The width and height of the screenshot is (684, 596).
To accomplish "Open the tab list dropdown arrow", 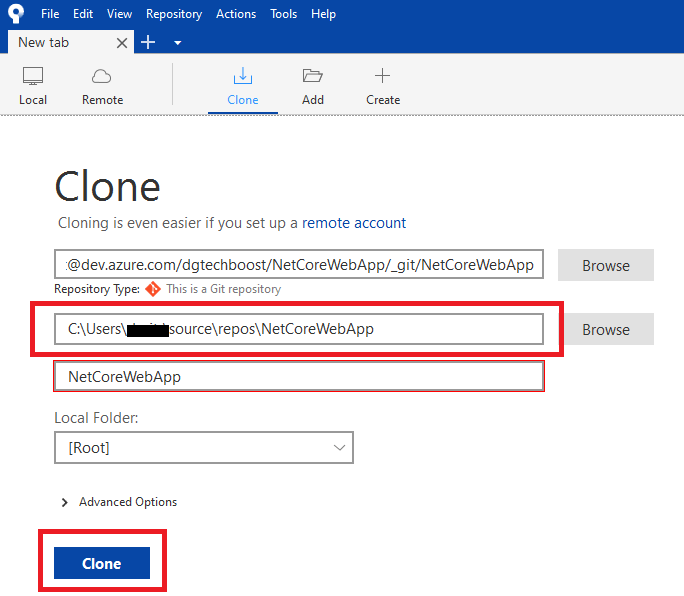I will [x=178, y=43].
